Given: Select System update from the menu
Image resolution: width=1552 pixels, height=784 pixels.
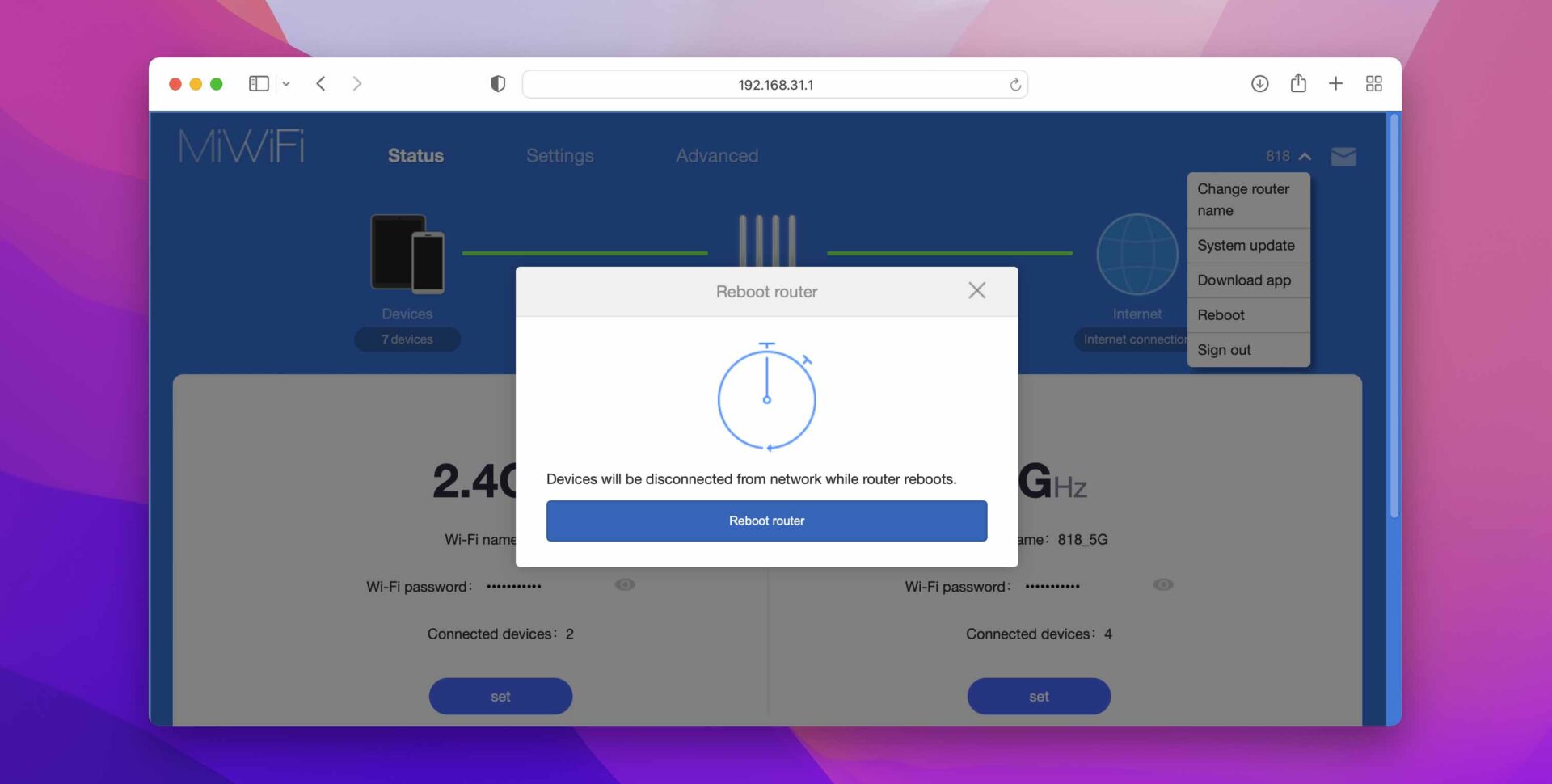Looking at the screenshot, I should (1246, 245).
